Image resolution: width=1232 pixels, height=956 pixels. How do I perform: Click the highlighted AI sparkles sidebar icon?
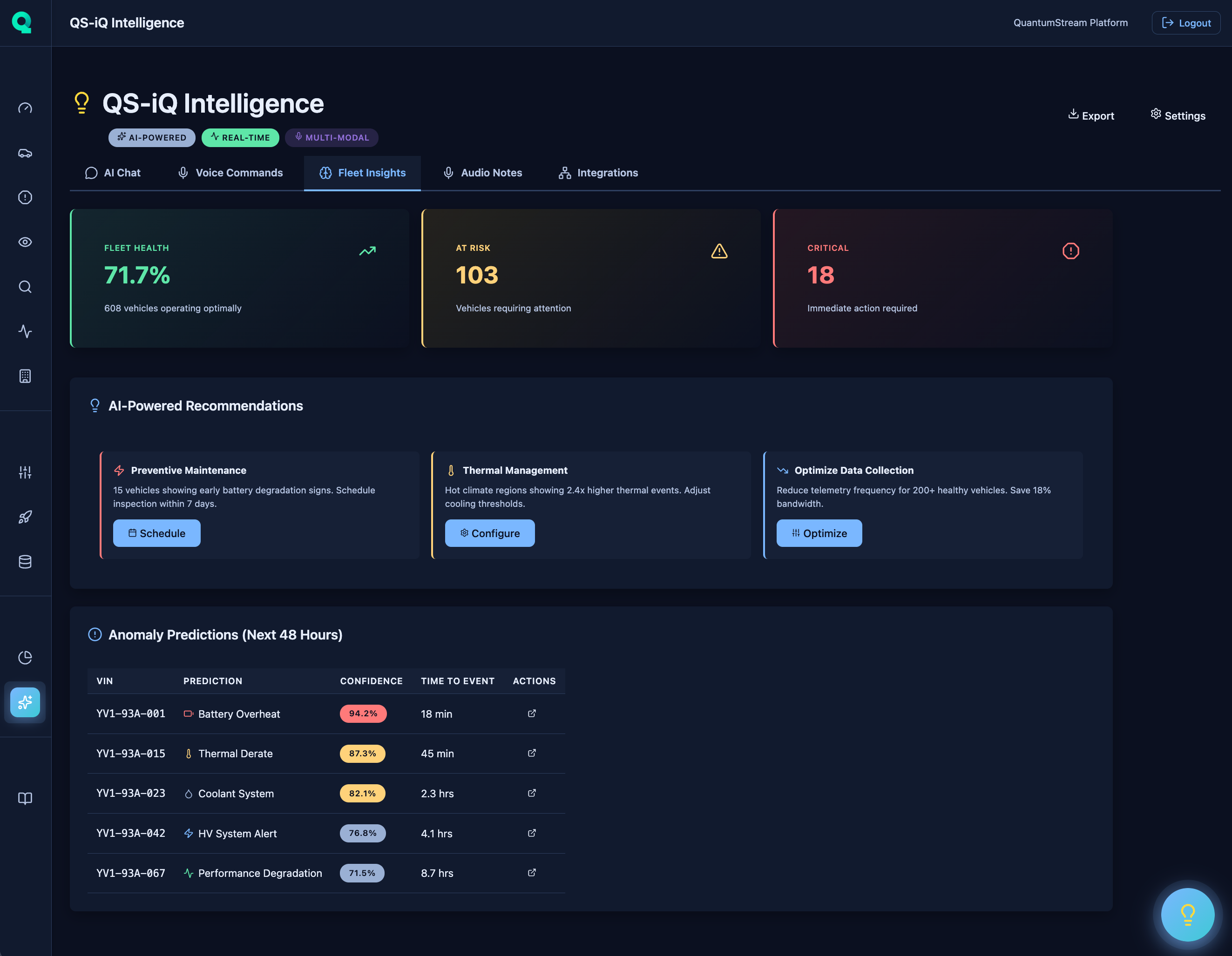(x=25, y=702)
